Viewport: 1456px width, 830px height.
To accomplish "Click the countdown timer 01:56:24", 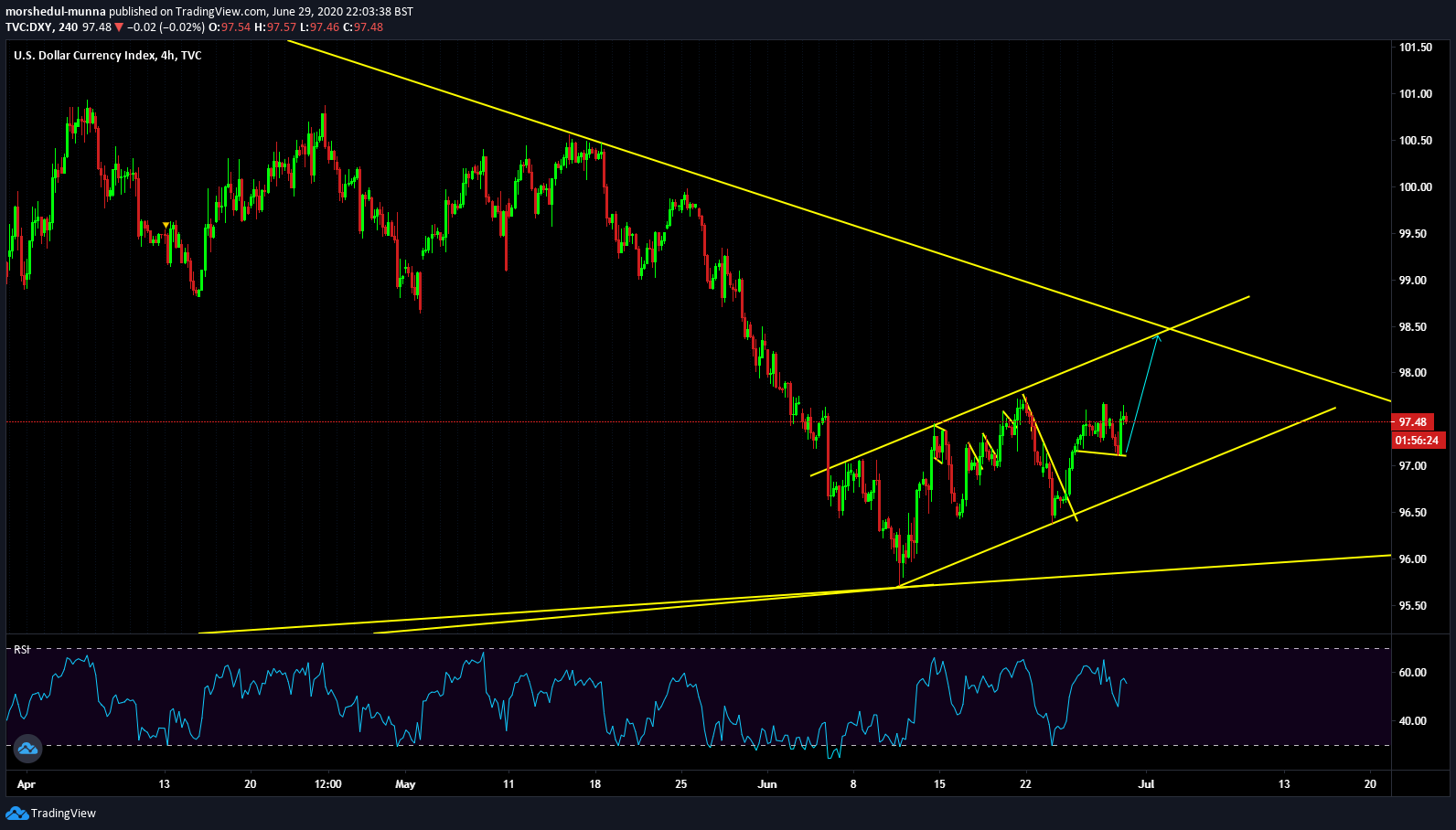I will pyautogui.click(x=1417, y=441).
